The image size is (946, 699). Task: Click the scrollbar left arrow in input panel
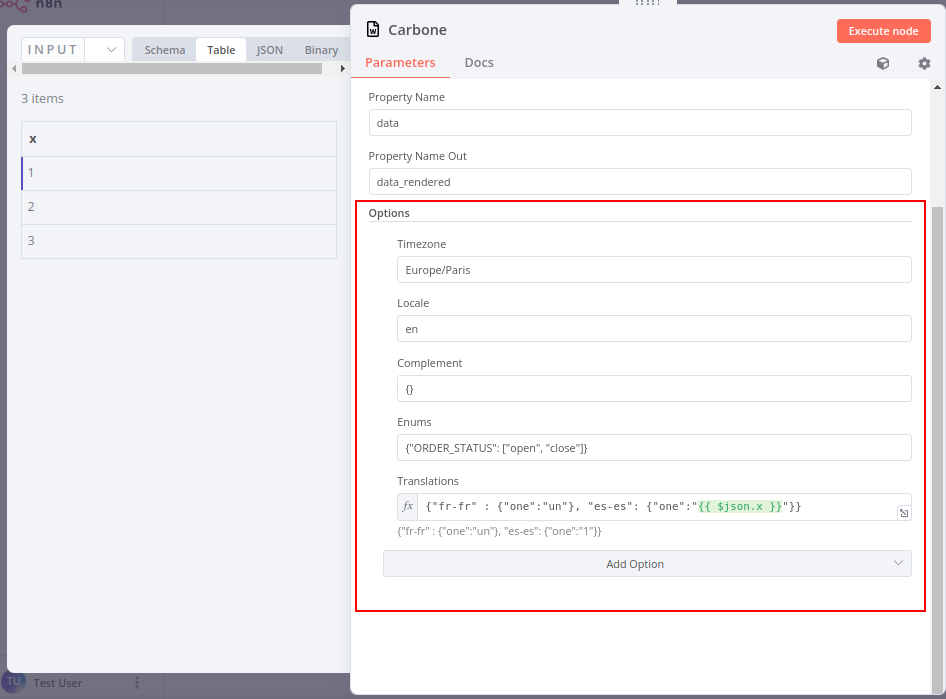click(14, 69)
